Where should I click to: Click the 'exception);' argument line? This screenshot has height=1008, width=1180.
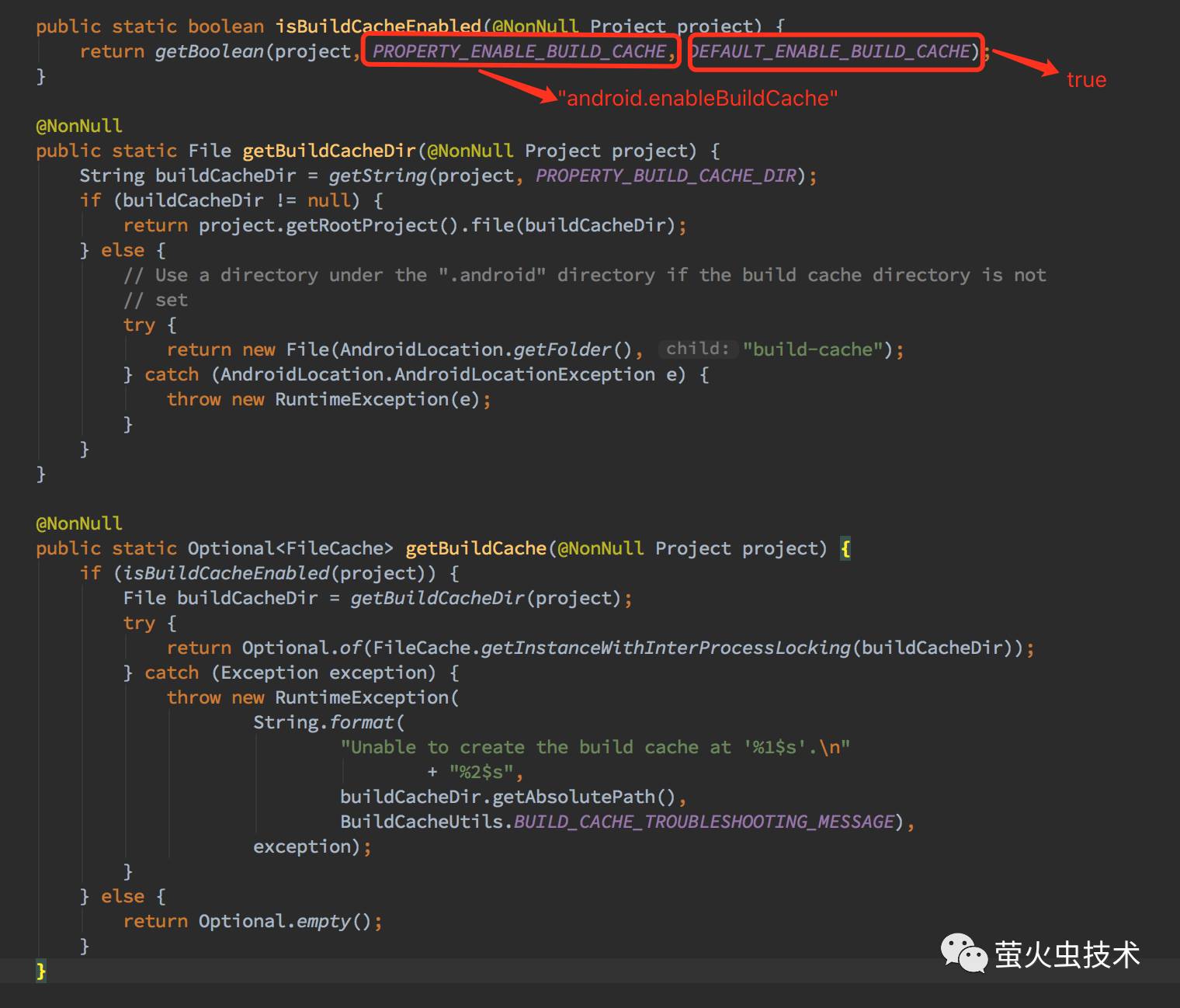click(312, 846)
